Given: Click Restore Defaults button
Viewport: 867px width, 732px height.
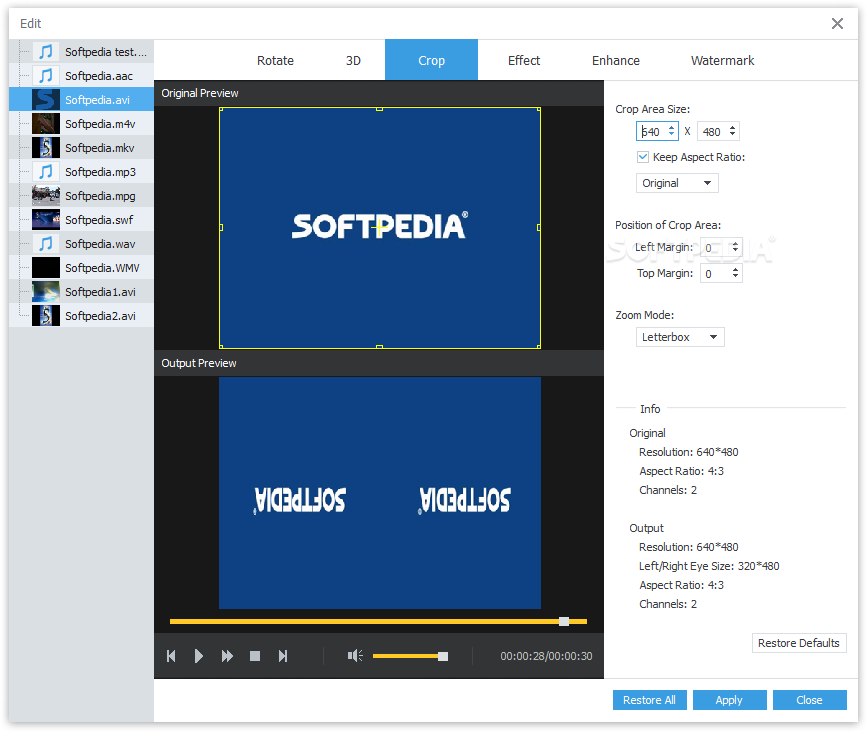Looking at the screenshot, I should (799, 643).
